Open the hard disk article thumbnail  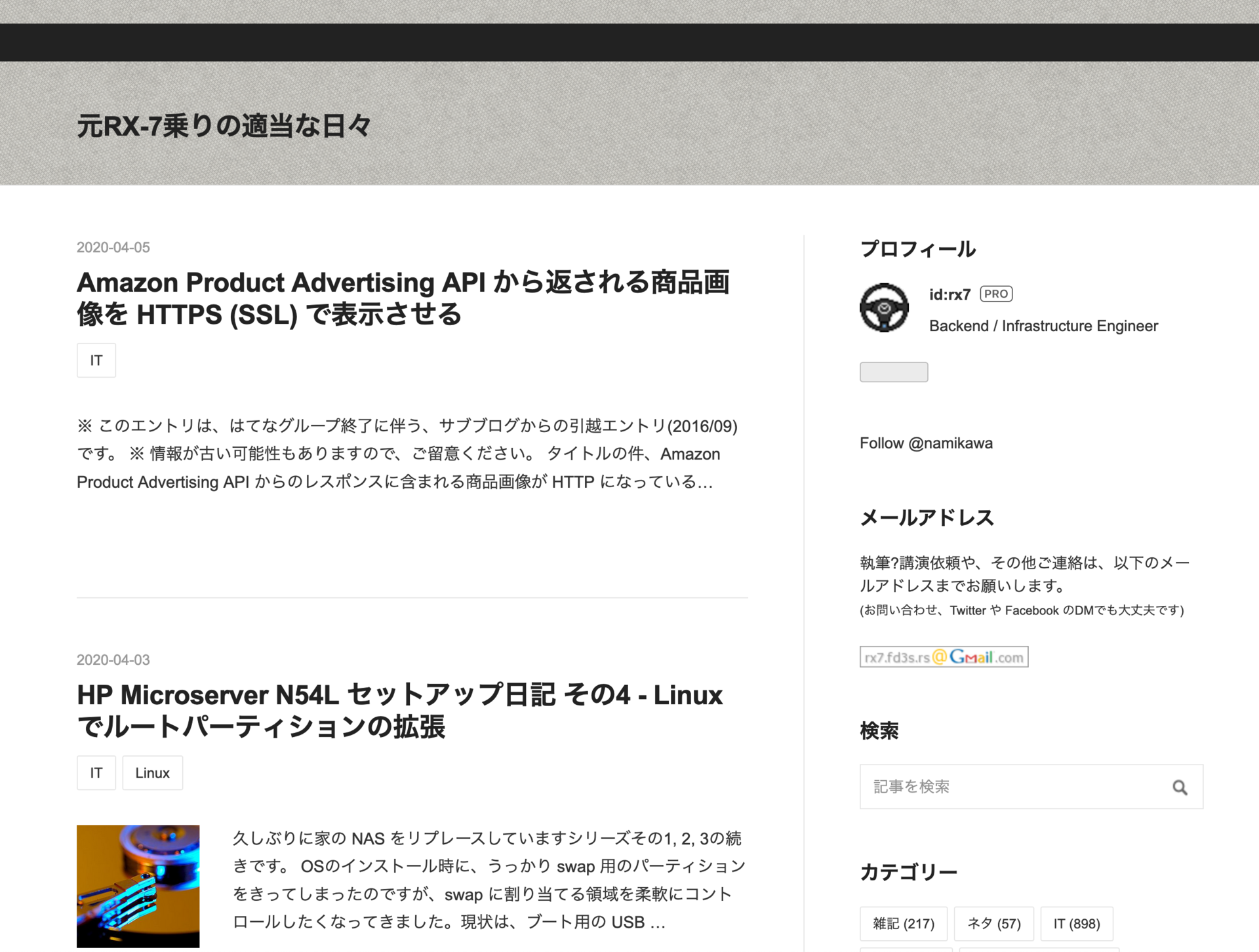coord(138,885)
